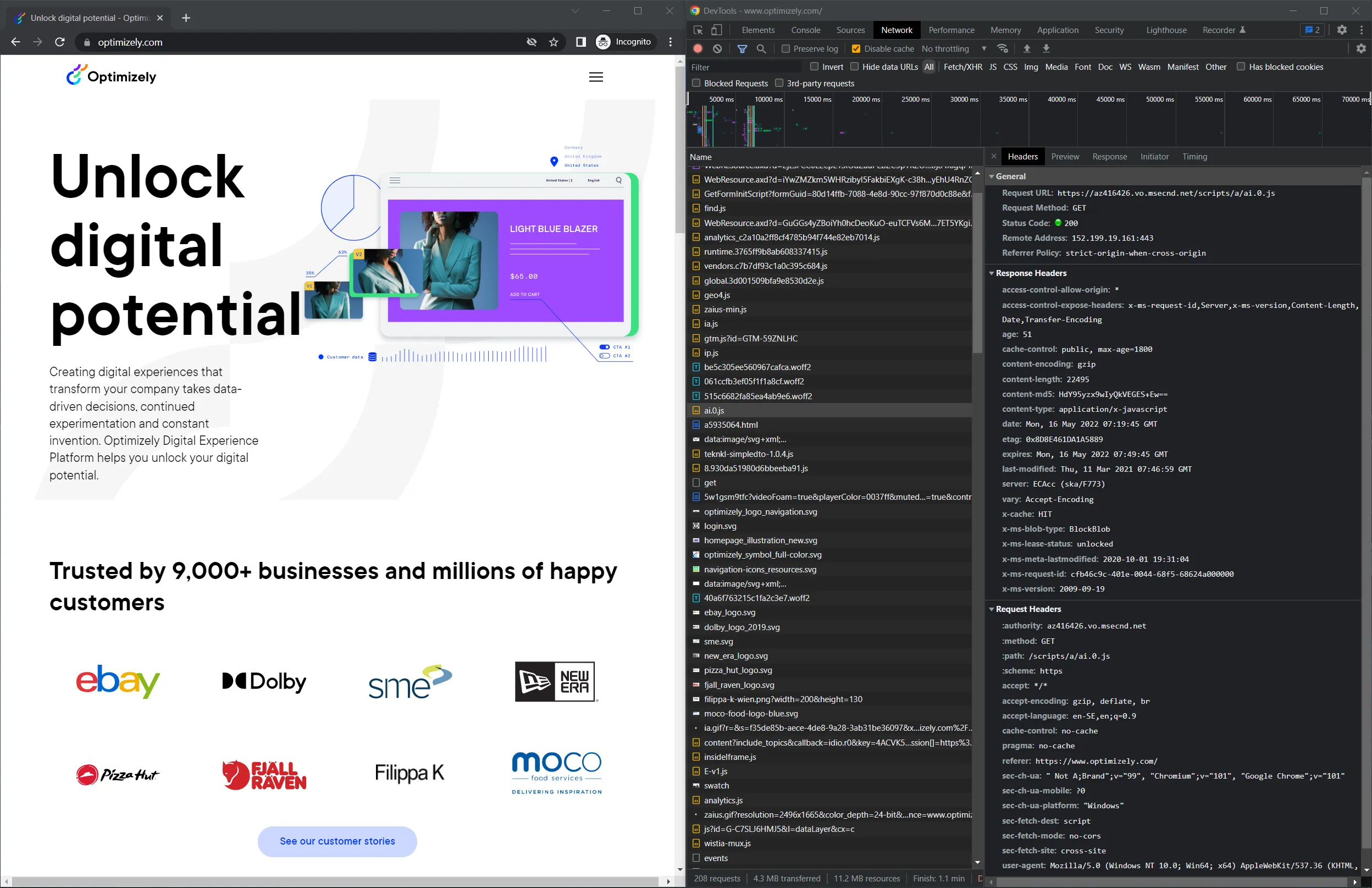Reload the optimizely.com page
Image resolution: width=1372 pixels, height=888 pixels.
click(60, 42)
